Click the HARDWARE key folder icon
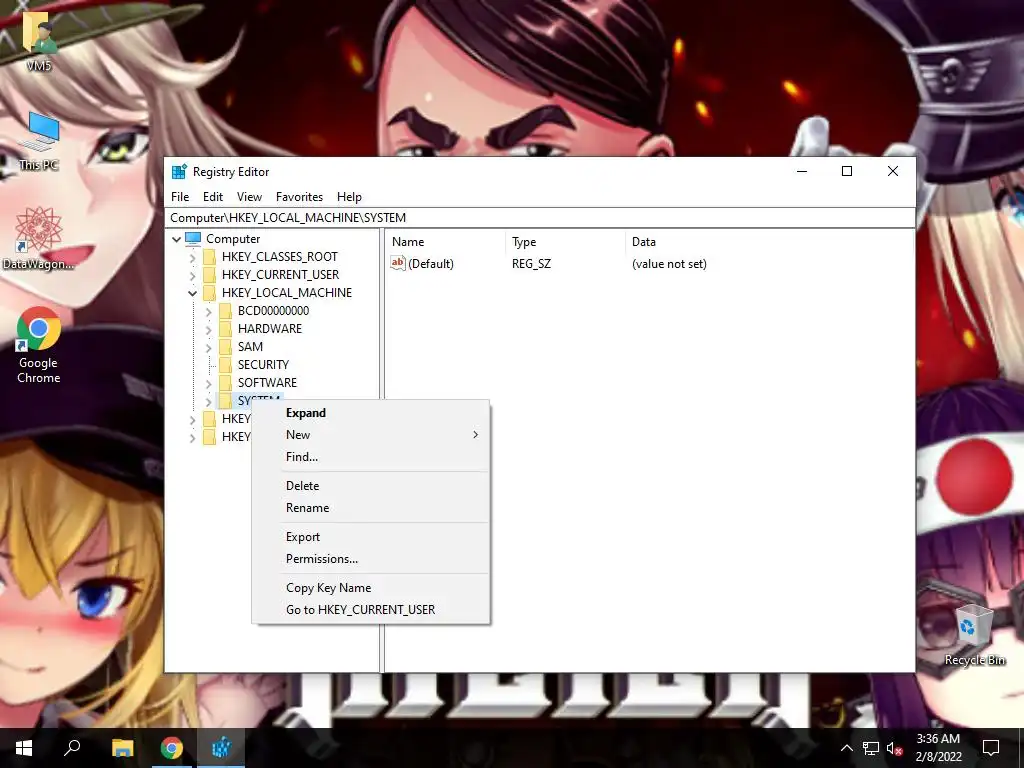This screenshot has height=768, width=1024. 225,328
